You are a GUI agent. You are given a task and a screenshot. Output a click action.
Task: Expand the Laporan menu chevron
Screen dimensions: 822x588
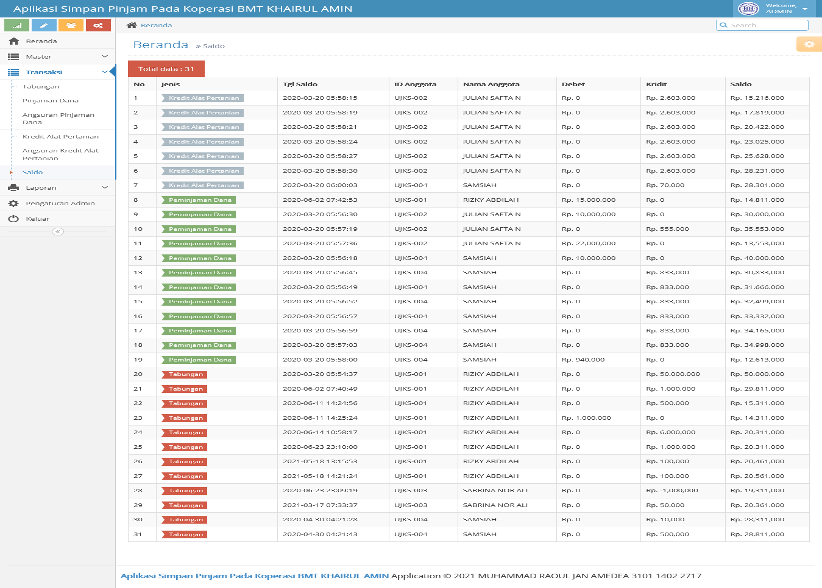(x=104, y=187)
